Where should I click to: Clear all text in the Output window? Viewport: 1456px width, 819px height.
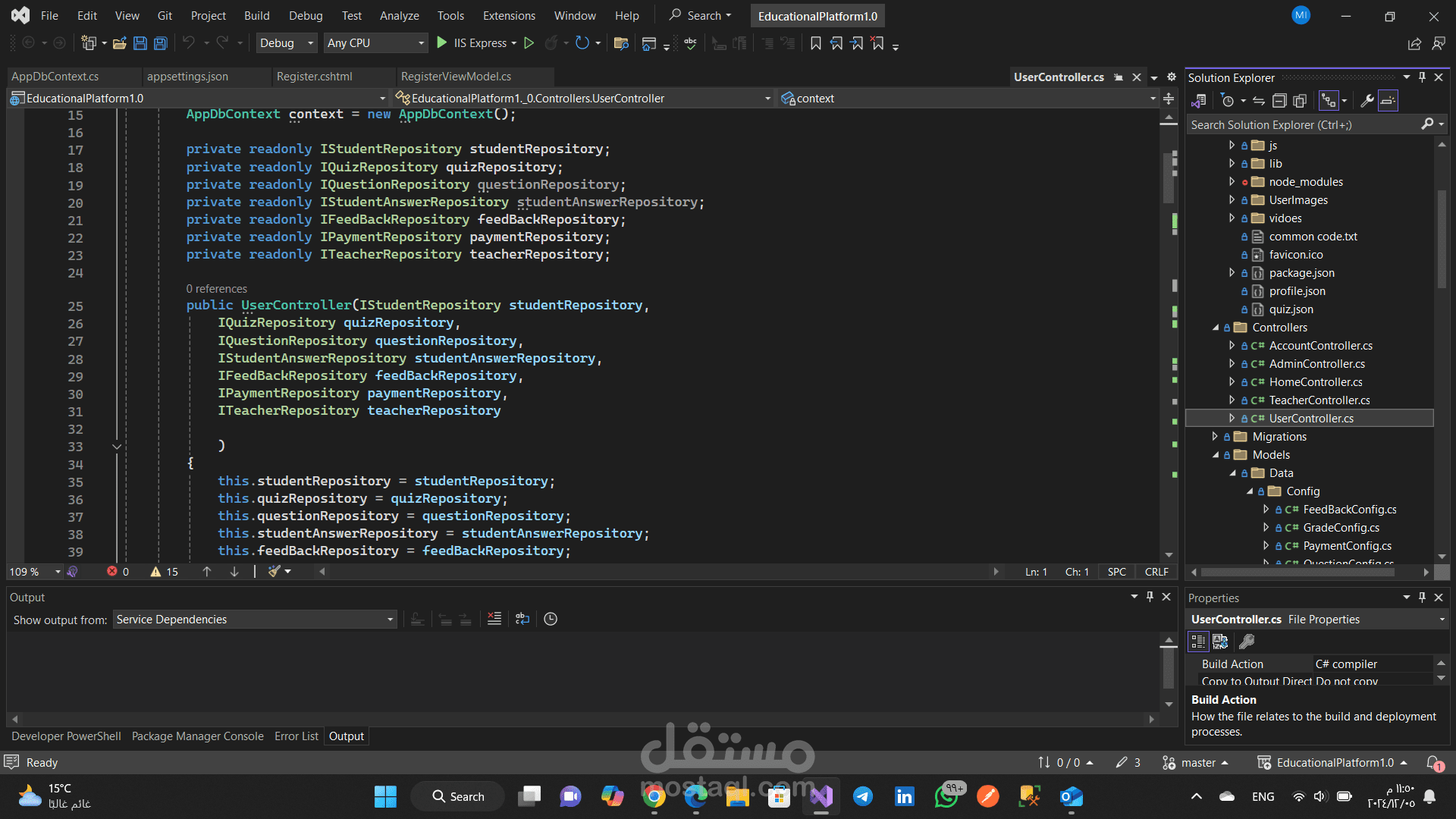[x=494, y=619]
